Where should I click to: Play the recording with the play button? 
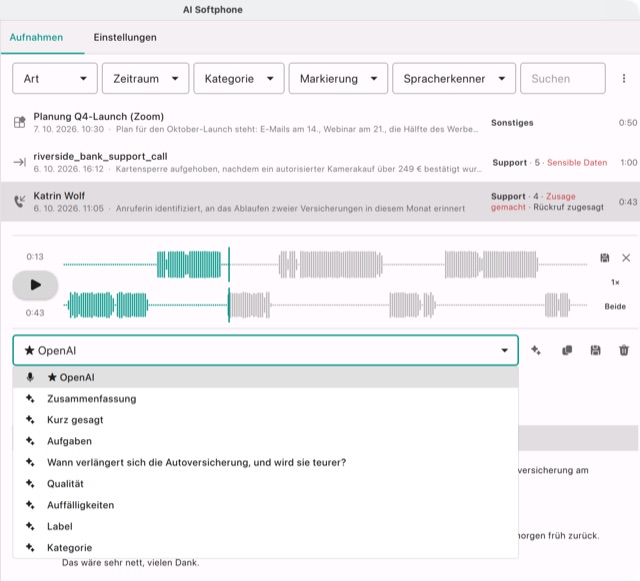coord(35,285)
